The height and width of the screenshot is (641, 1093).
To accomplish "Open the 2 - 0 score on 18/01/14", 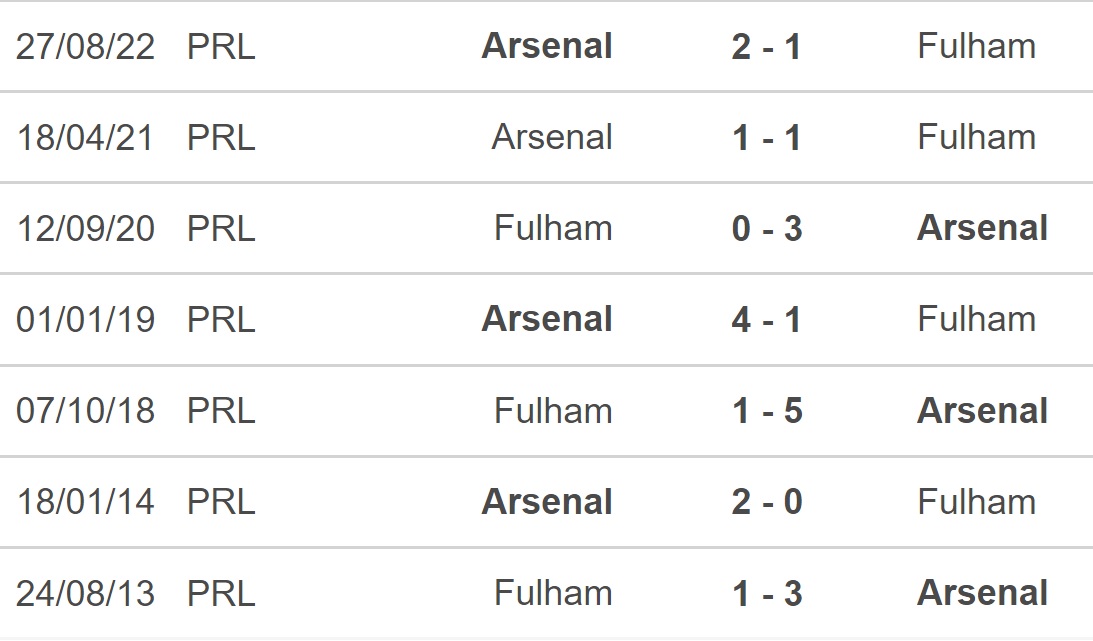I will tap(767, 502).
